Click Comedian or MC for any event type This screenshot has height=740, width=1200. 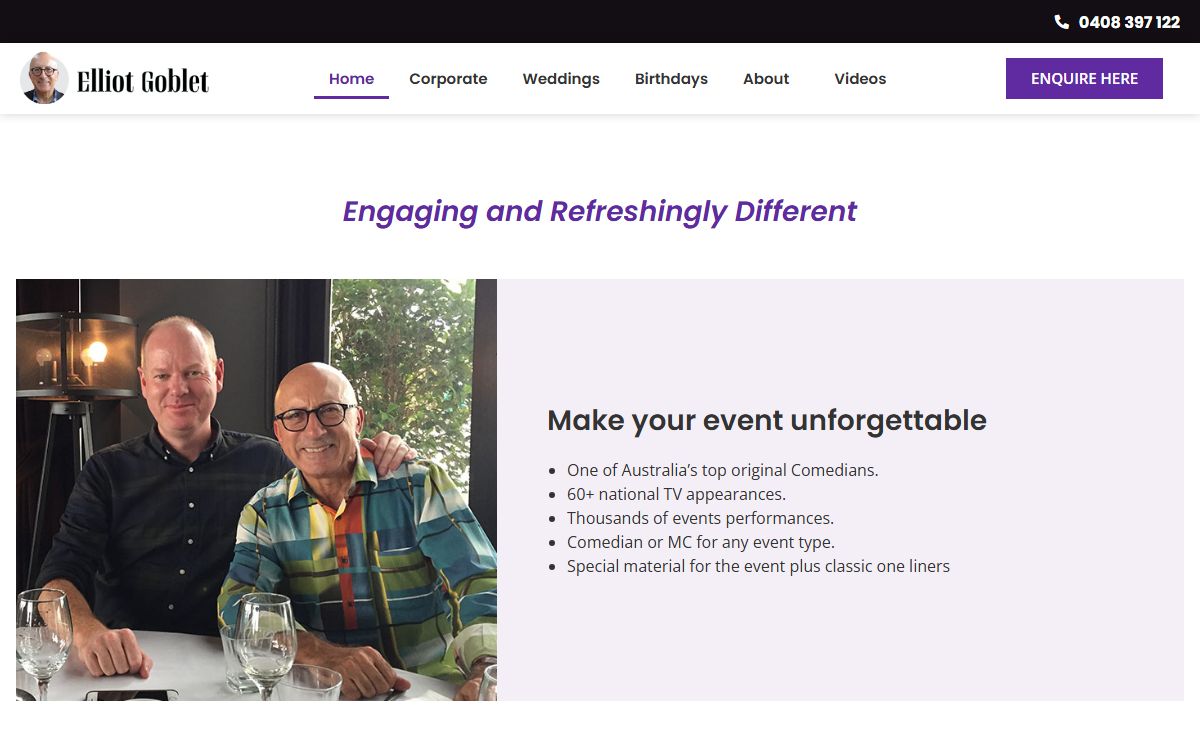click(701, 542)
